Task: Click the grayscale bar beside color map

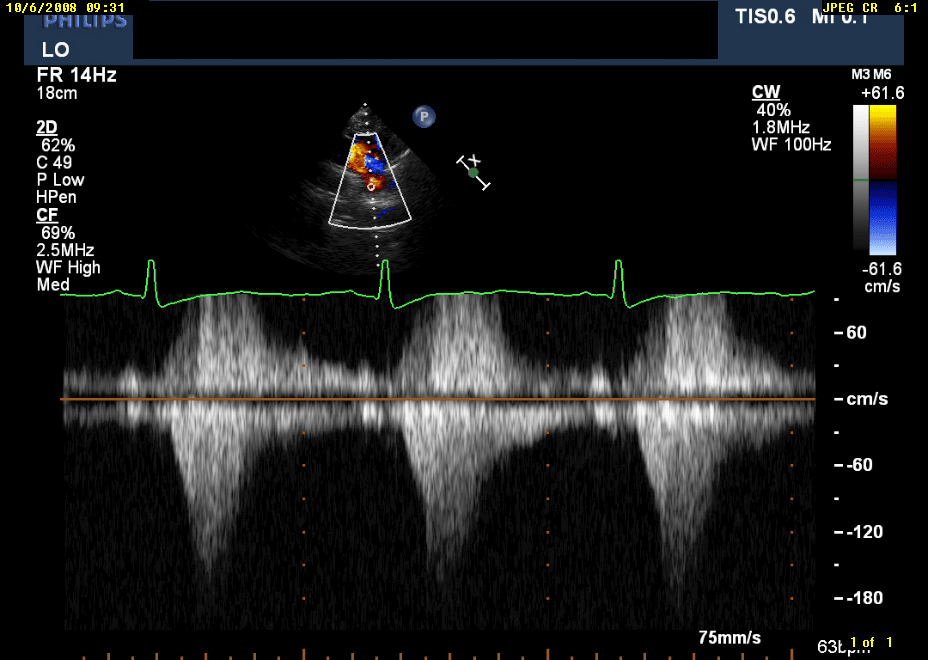Action: [x=860, y=178]
